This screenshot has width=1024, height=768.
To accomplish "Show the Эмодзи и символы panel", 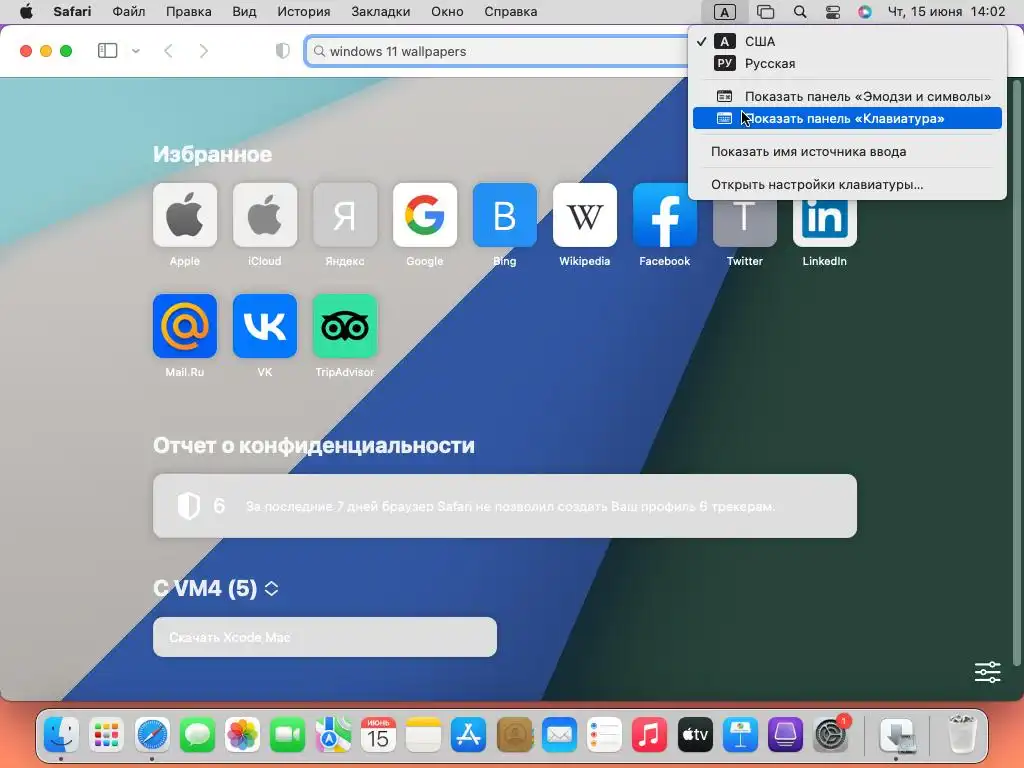I will coord(847,96).
